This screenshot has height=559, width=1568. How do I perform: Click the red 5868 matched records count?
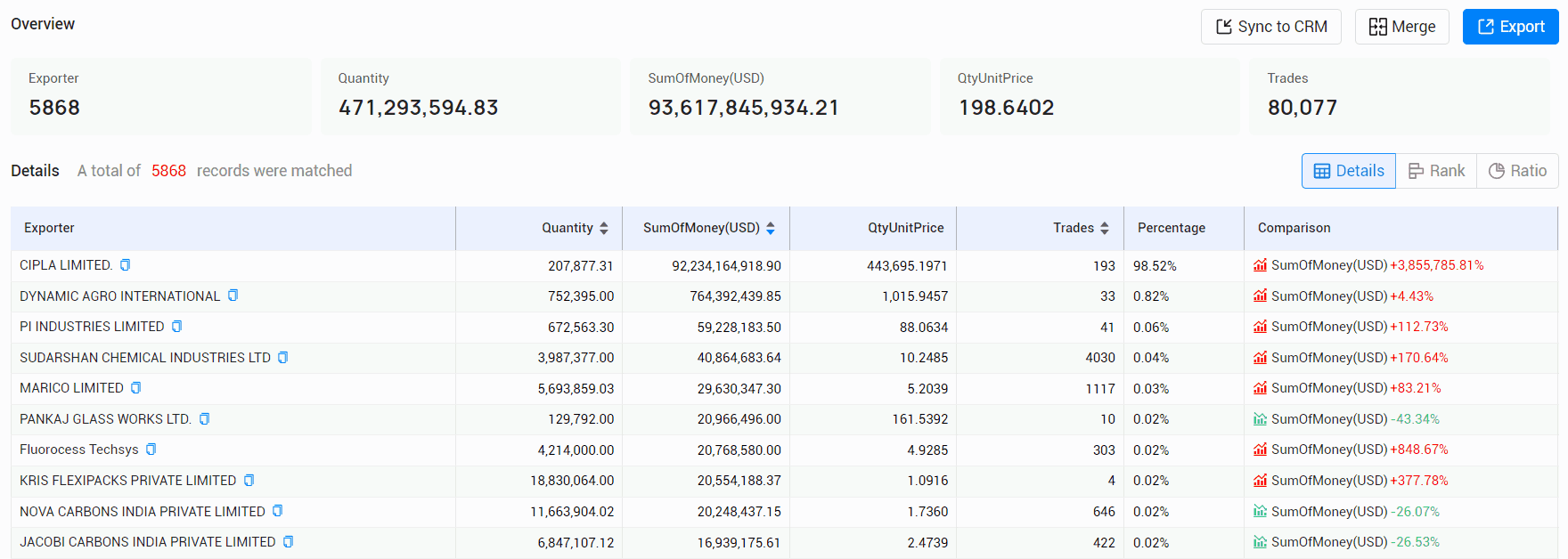[168, 171]
